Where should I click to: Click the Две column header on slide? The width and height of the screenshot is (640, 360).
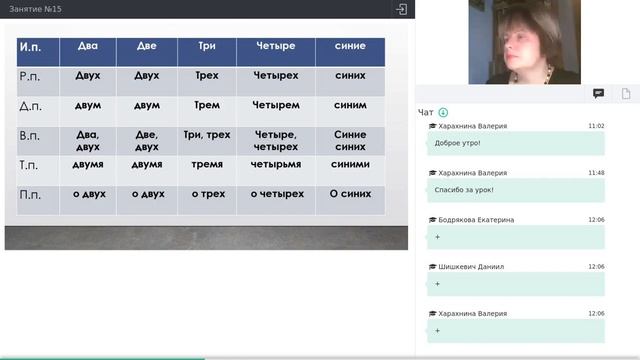147,52
